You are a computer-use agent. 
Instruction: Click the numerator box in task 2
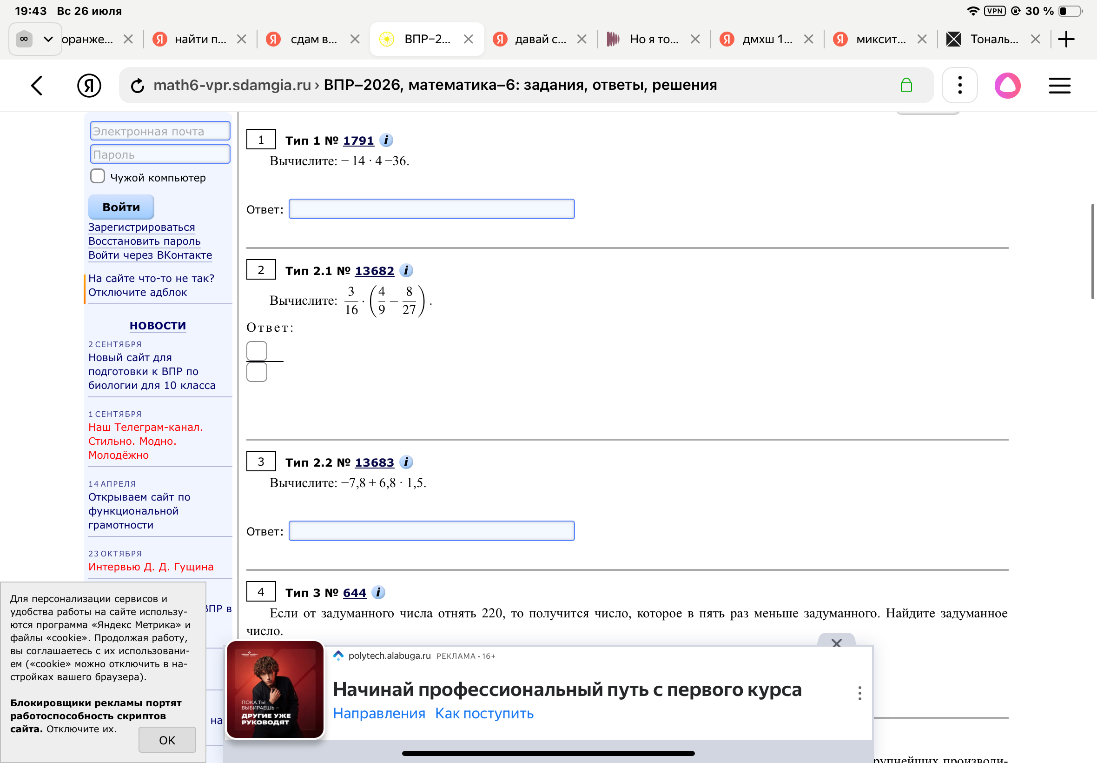(x=257, y=350)
